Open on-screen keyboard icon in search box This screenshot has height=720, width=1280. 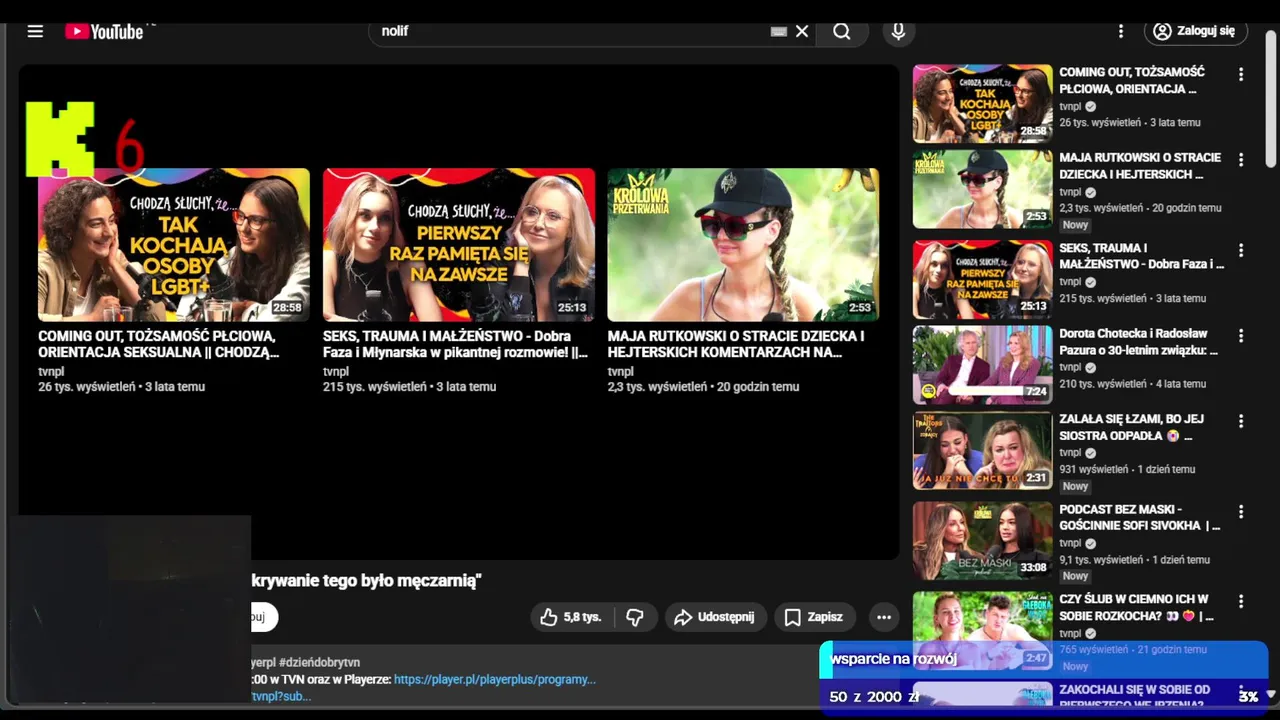779,31
